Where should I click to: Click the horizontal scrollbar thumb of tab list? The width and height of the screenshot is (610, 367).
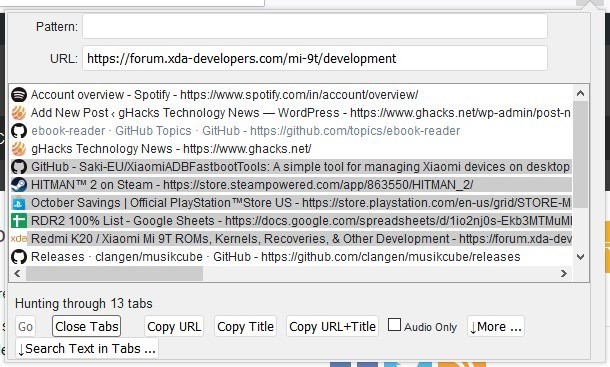[114, 274]
